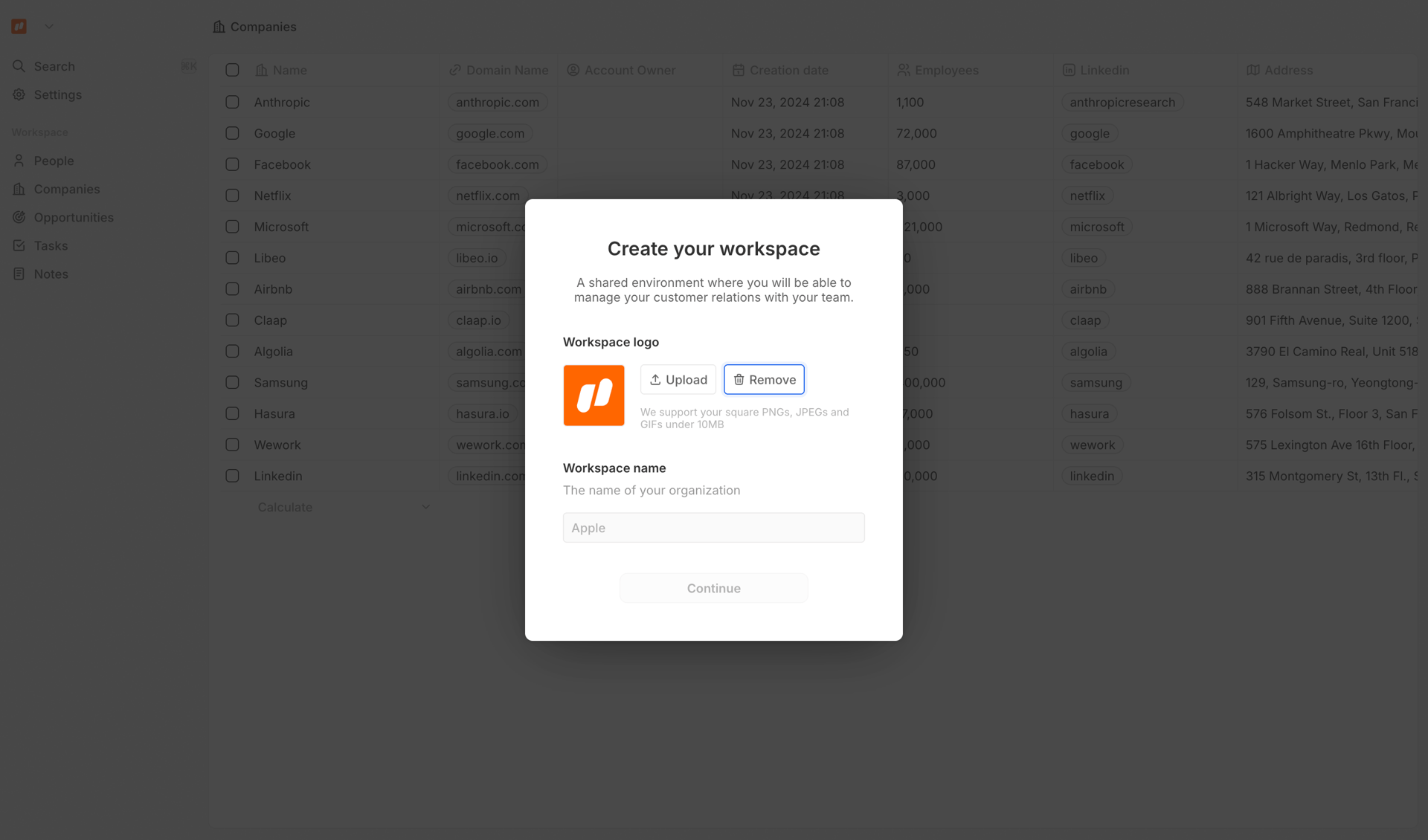Click the Tasks checkmark icon
The height and width of the screenshot is (840, 1428).
click(x=19, y=245)
